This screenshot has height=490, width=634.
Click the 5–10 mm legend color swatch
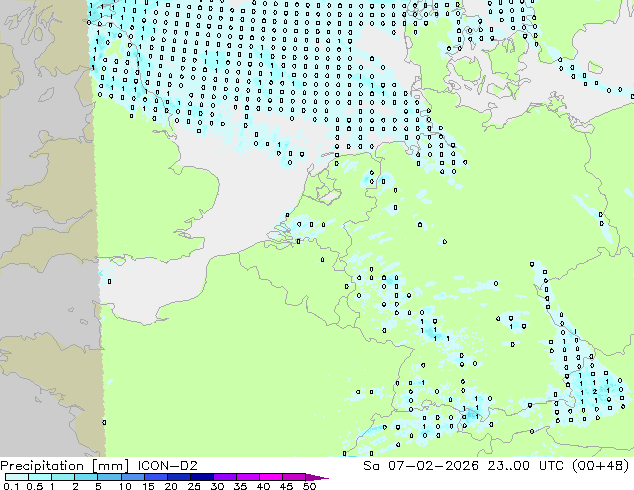coord(109,477)
